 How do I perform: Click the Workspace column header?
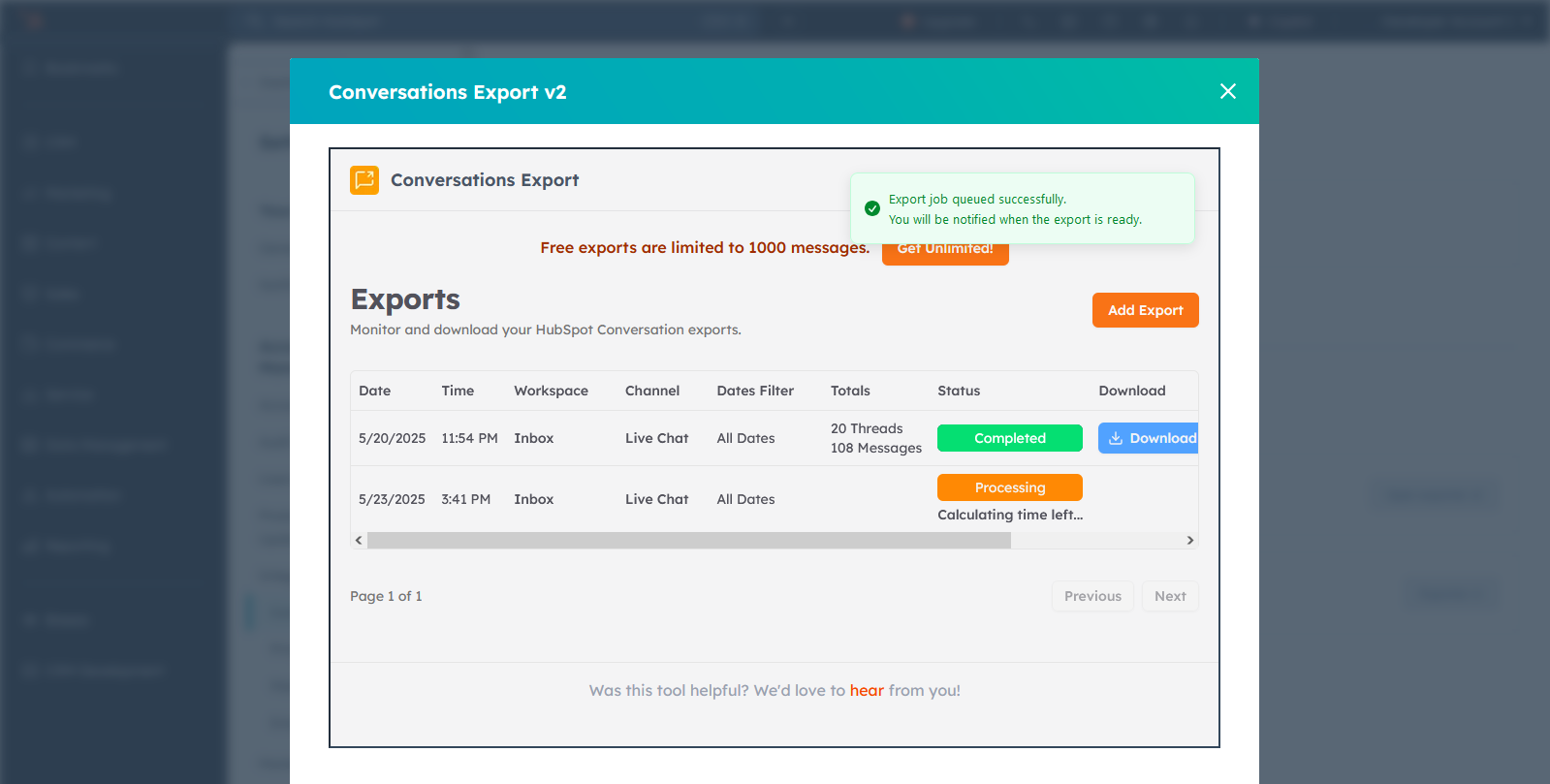552,391
